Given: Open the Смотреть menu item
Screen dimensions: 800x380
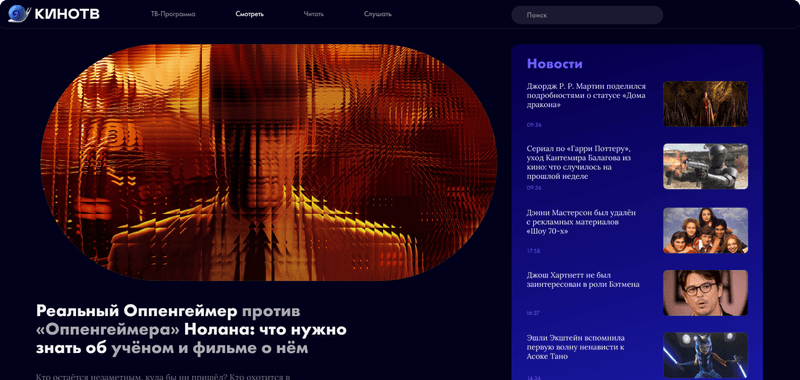Looking at the screenshot, I should [249, 14].
